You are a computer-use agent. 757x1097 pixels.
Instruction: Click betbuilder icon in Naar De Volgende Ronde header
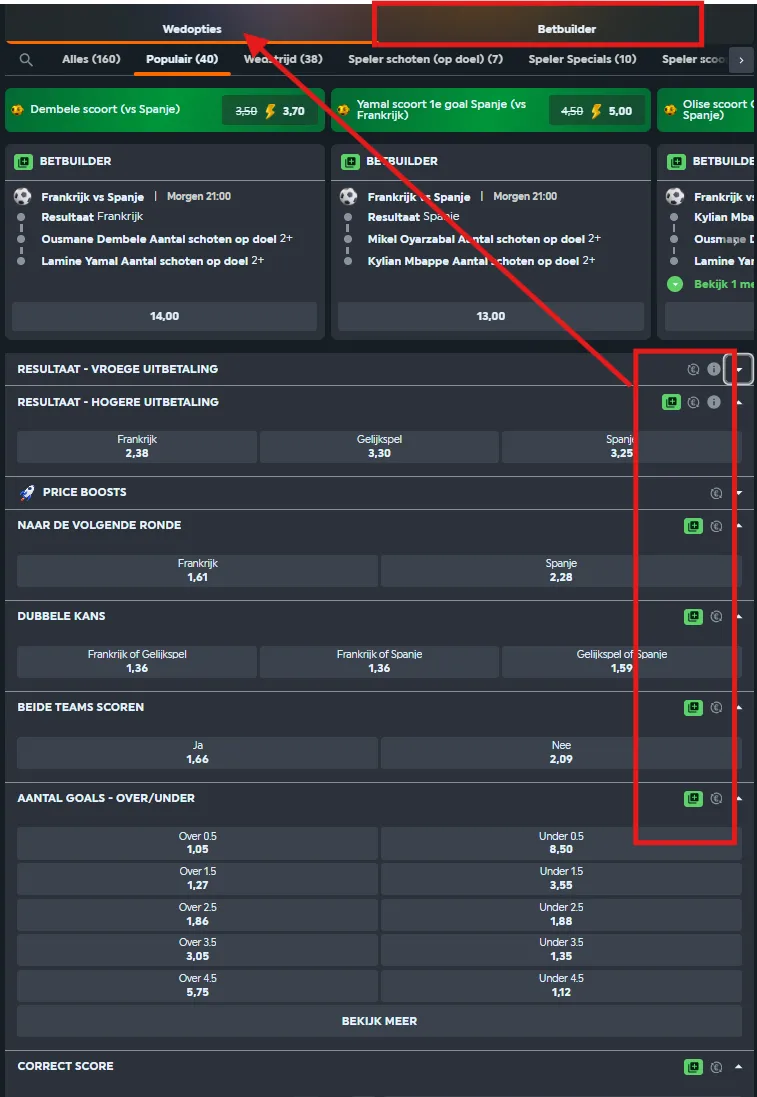pyautogui.click(x=693, y=526)
